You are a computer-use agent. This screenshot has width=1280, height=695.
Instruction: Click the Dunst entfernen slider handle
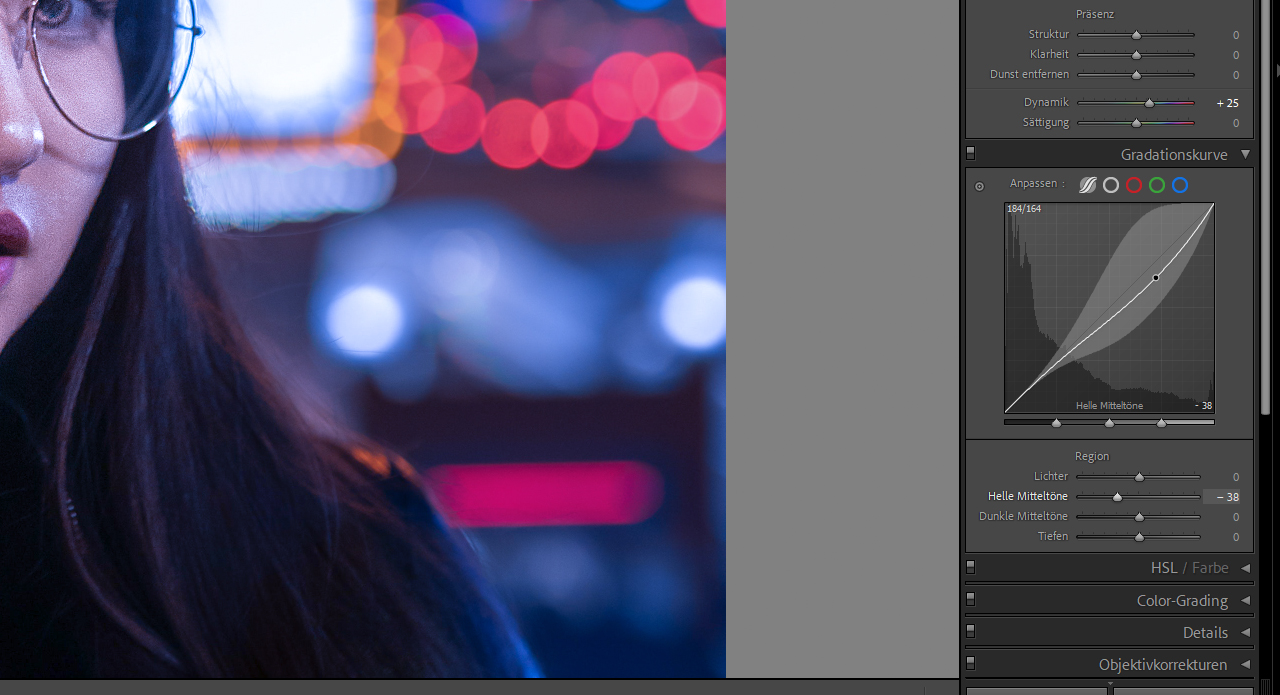1136,75
